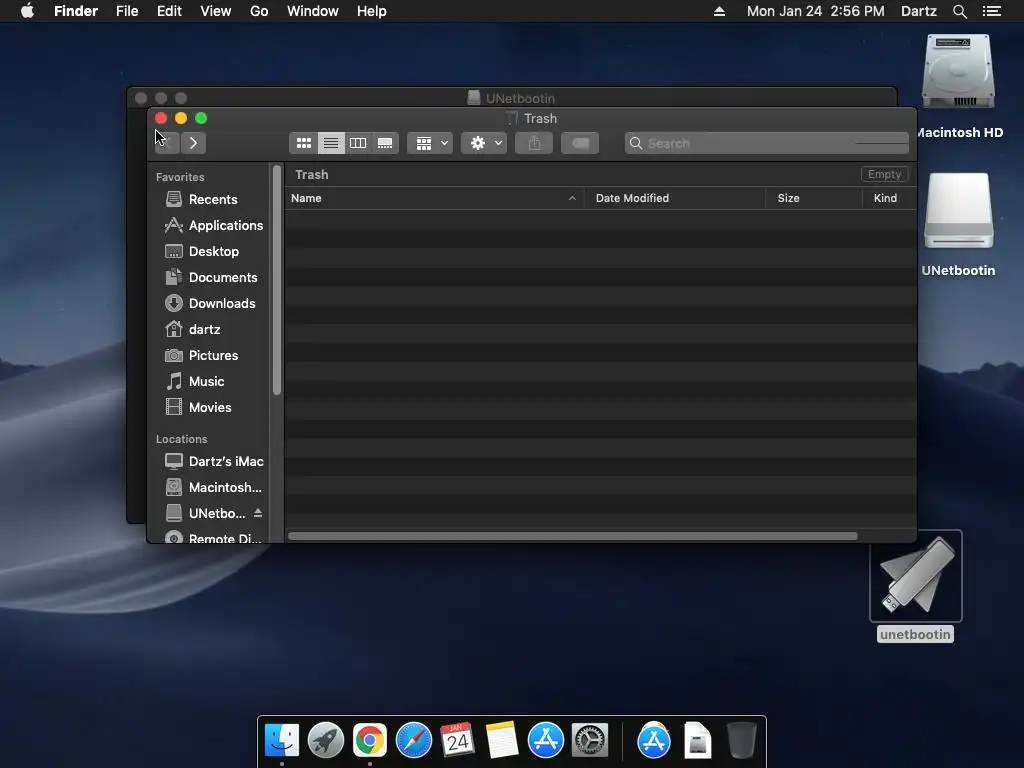The width and height of the screenshot is (1024, 768).
Task: Click the Empty trash button
Action: (884, 174)
